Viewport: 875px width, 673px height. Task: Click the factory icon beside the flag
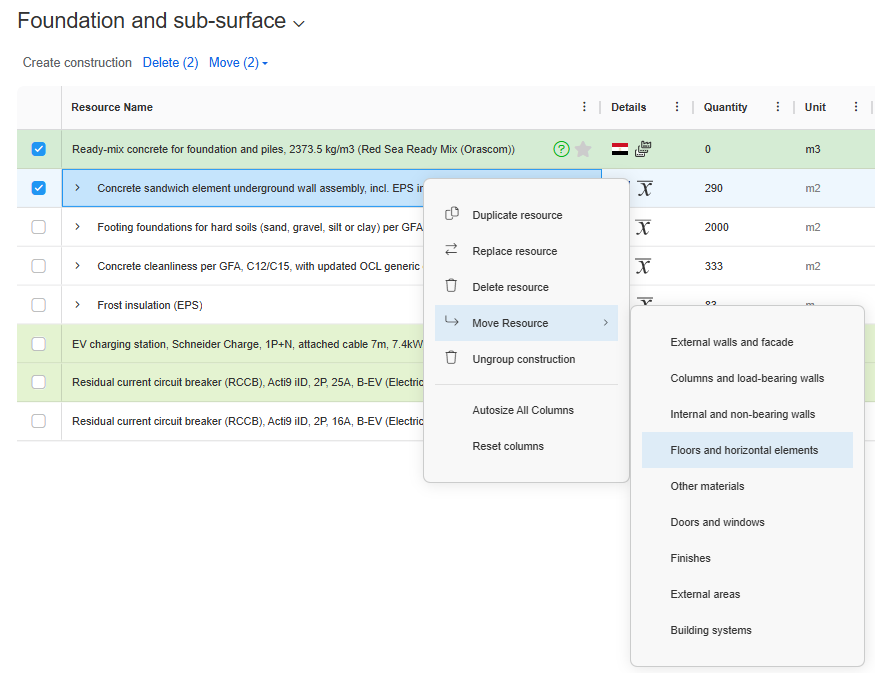coord(644,149)
